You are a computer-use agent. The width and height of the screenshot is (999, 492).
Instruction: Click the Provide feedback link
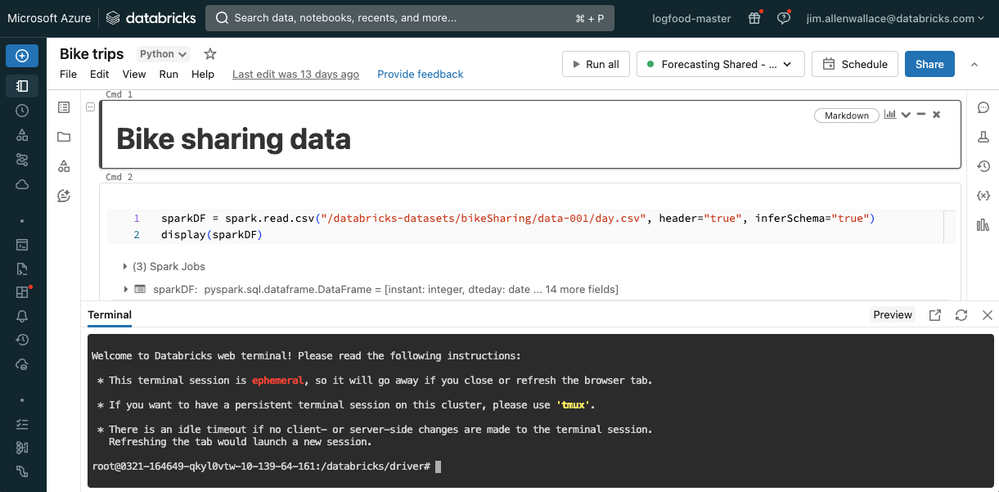pyautogui.click(x=420, y=74)
